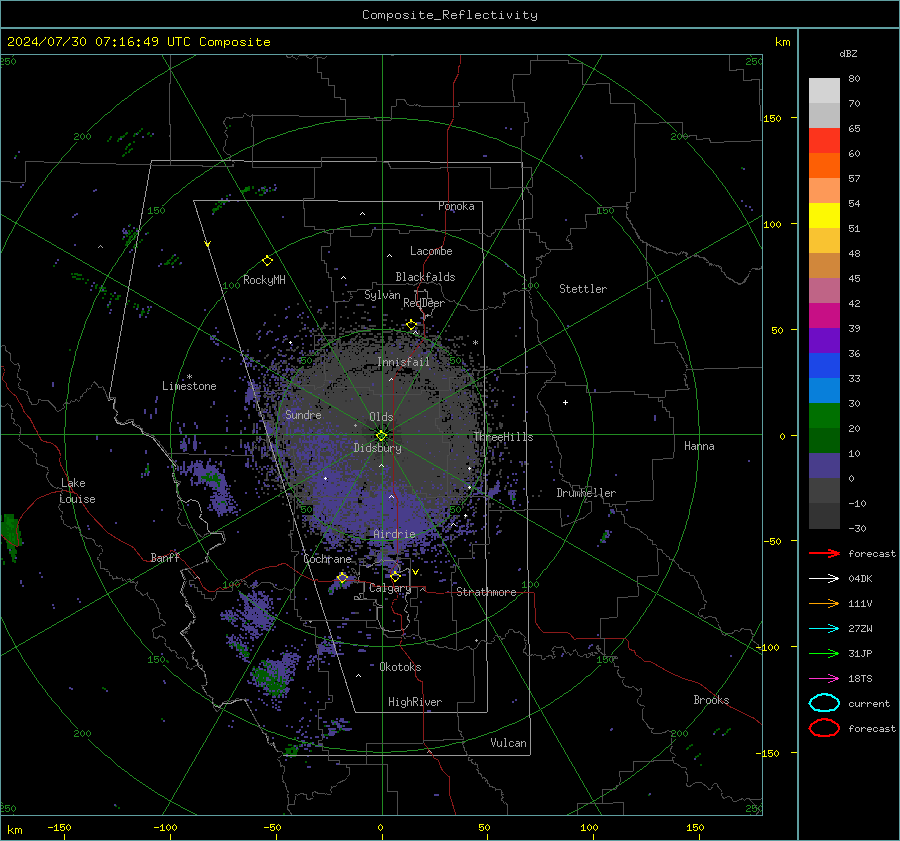Click the Ponoka city label

click(x=456, y=206)
